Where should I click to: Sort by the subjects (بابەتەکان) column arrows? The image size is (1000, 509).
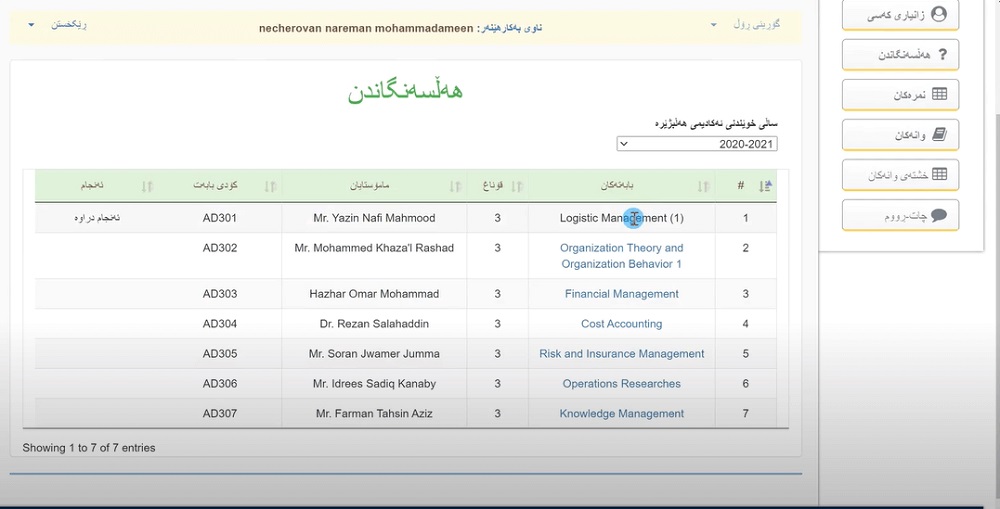click(x=703, y=186)
